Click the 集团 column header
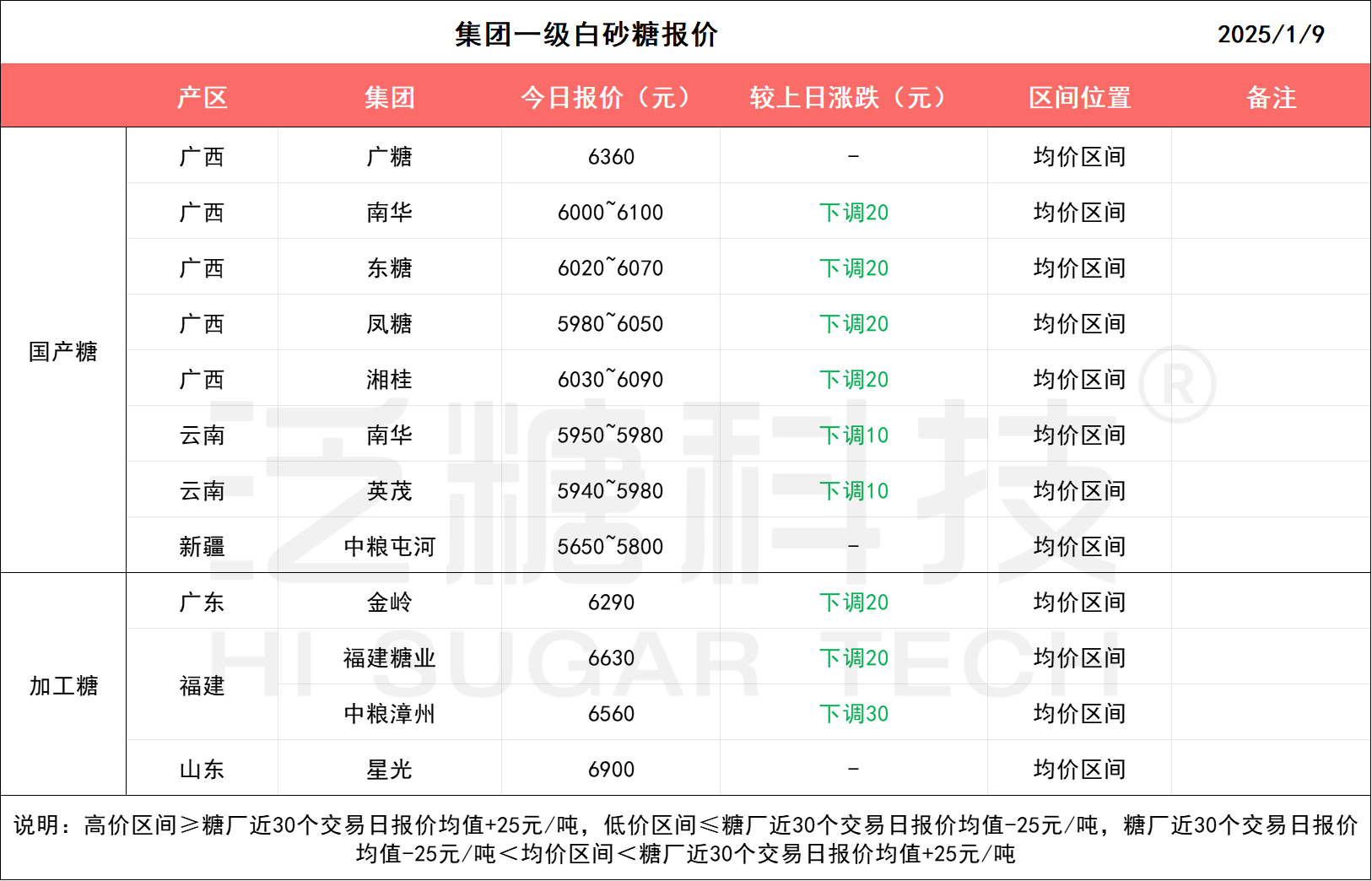 click(390, 98)
